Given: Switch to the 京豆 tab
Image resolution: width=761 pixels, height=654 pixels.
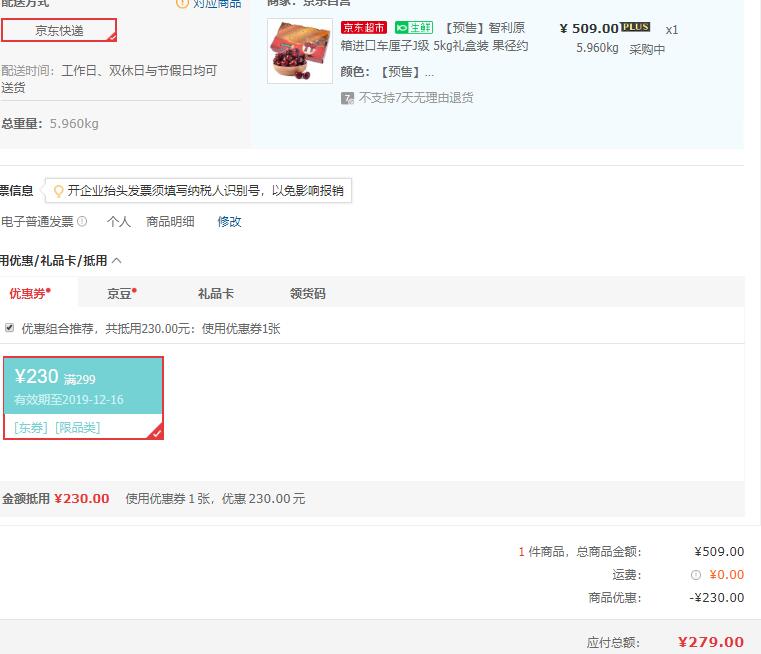Looking at the screenshot, I should point(121,293).
